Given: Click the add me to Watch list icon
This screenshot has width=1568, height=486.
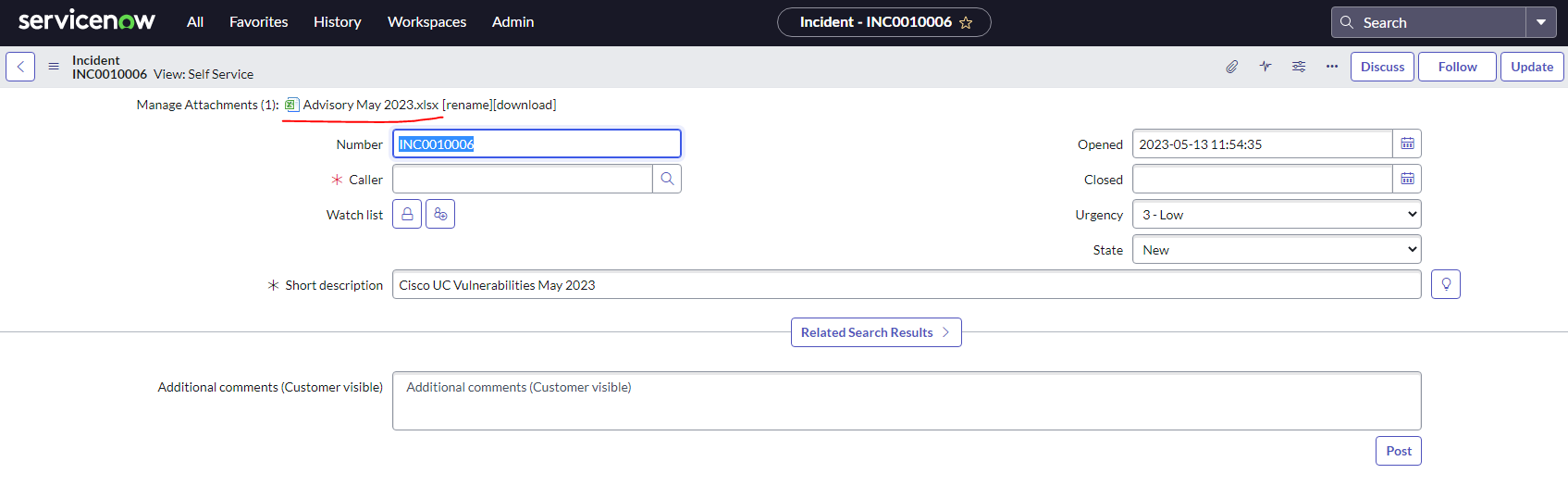Looking at the screenshot, I should [x=440, y=214].
